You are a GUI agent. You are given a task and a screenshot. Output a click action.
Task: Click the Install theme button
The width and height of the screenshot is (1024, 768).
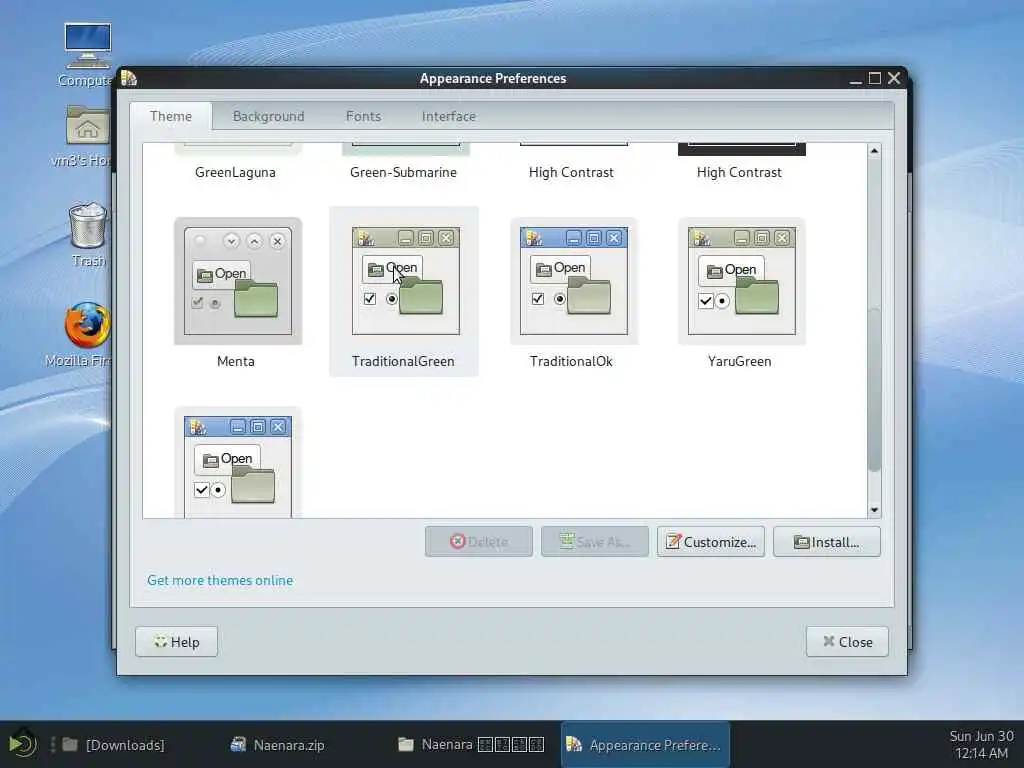827,541
